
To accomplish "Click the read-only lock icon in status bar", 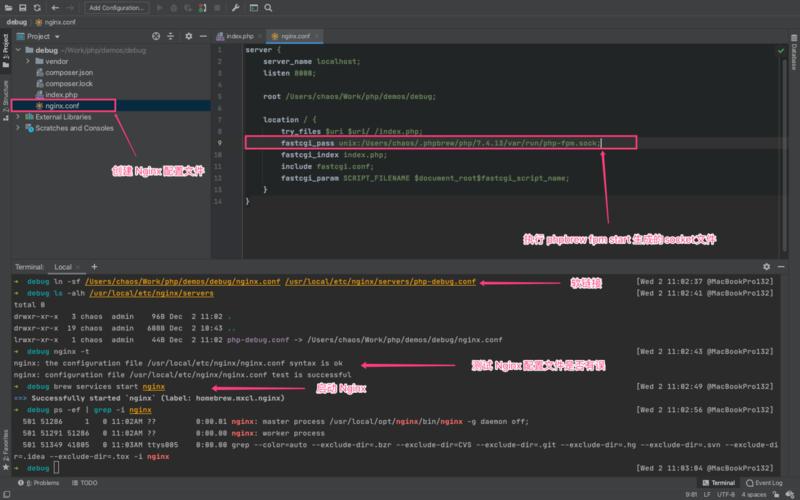I will (x=776, y=494).
